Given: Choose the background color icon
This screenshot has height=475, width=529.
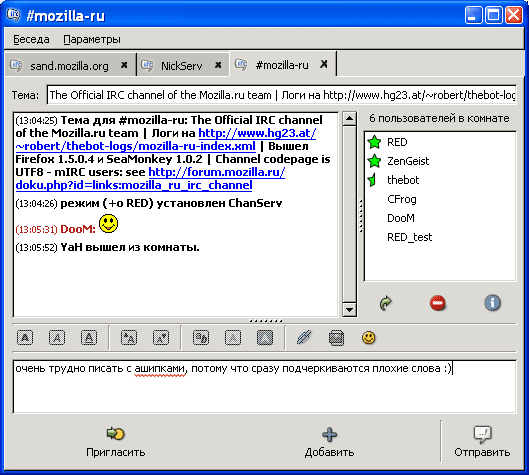Looking at the screenshot, I should coord(265,338).
